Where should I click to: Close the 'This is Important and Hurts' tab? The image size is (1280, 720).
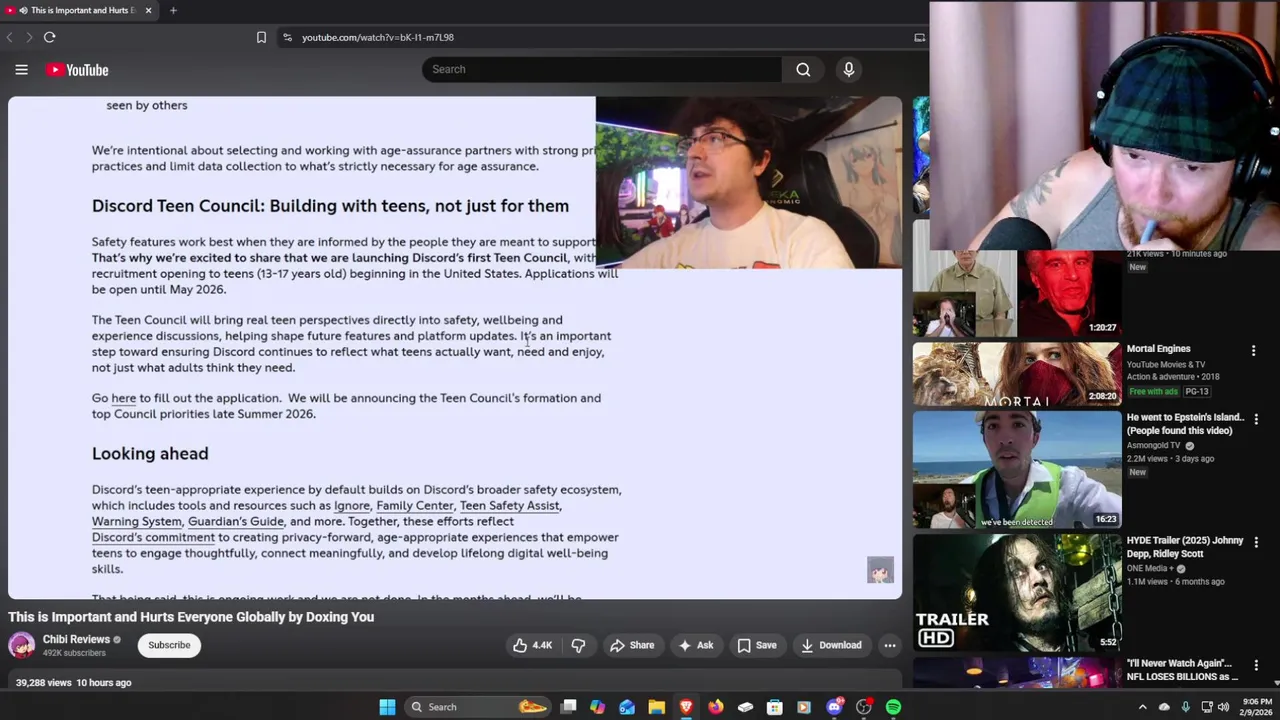(x=148, y=10)
